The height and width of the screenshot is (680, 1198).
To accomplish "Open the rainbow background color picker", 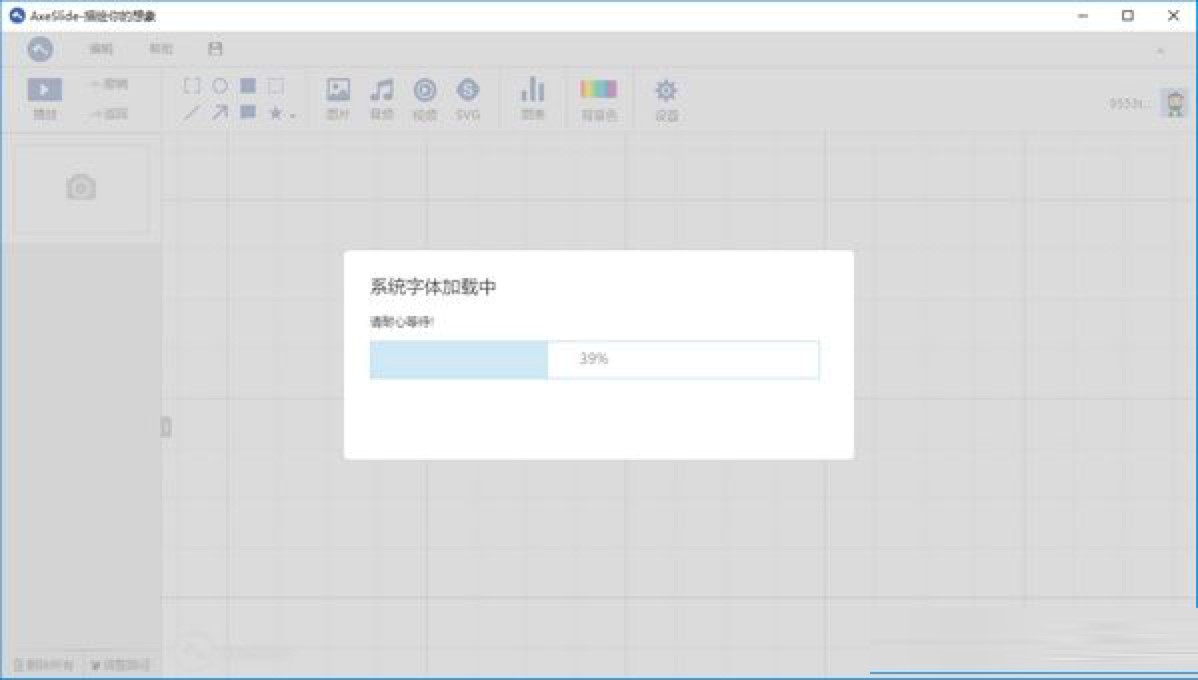I will click(x=599, y=100).
